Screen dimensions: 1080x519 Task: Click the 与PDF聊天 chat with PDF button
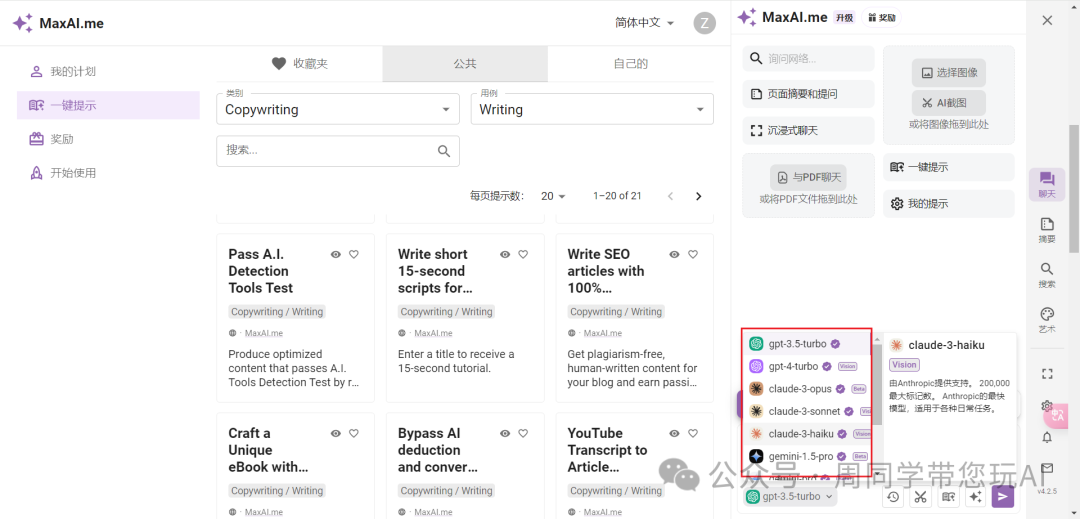click(x=808, y=177)
